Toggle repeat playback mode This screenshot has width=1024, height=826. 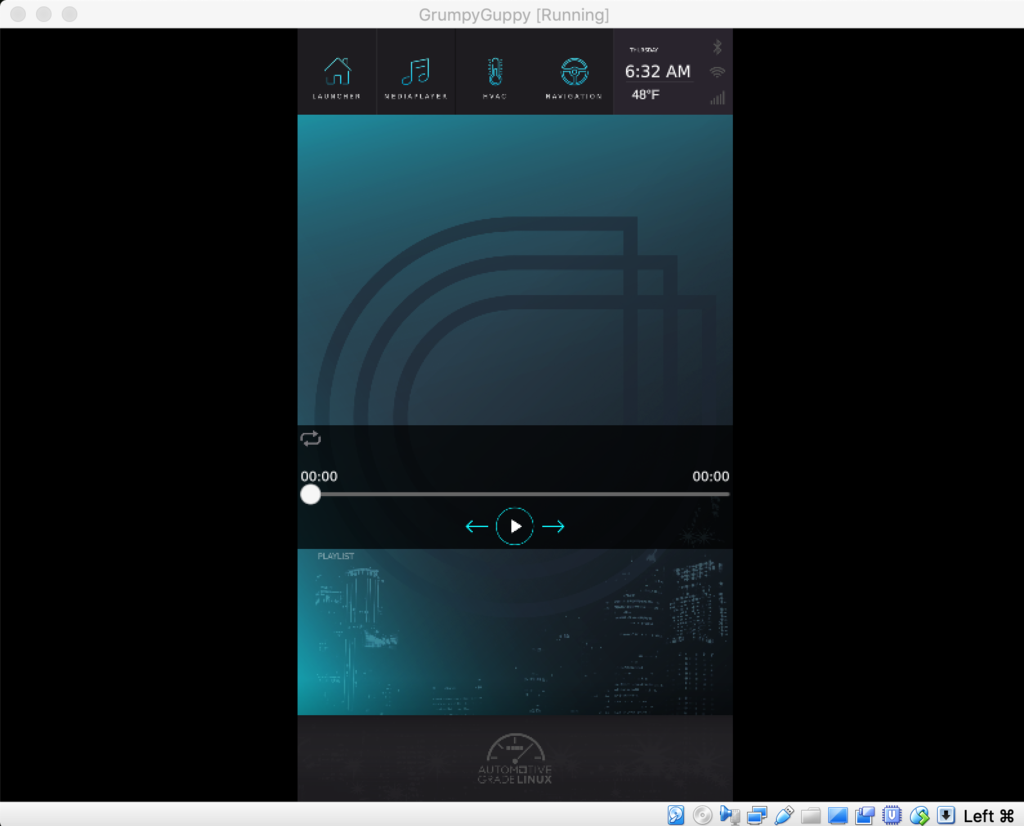(x=310, y=438)
